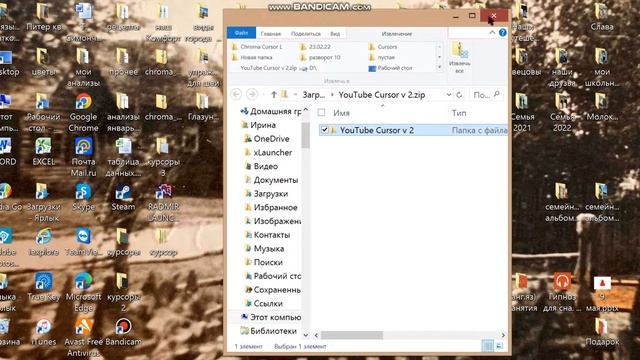Click navigation pane bottom scroll arrow
Viewport: 640px width, 360px height.
[305, 335]
